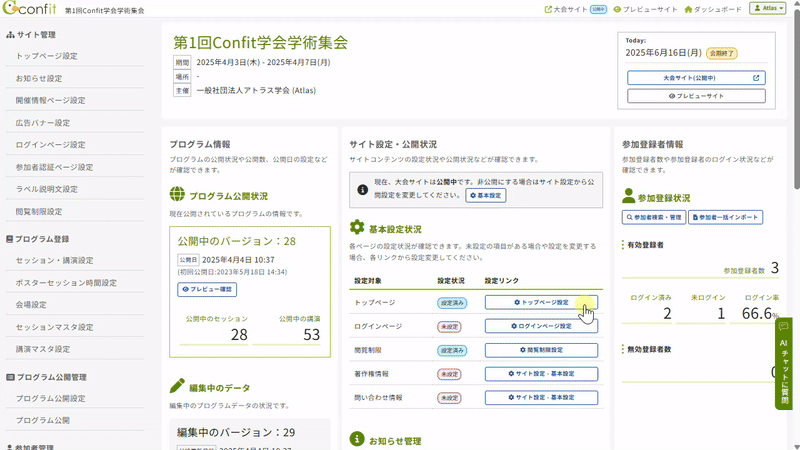Viewport: 800px width, 450px height.
Task: Go to ダッシュボード in top bar
Action: tap(713, 9)
